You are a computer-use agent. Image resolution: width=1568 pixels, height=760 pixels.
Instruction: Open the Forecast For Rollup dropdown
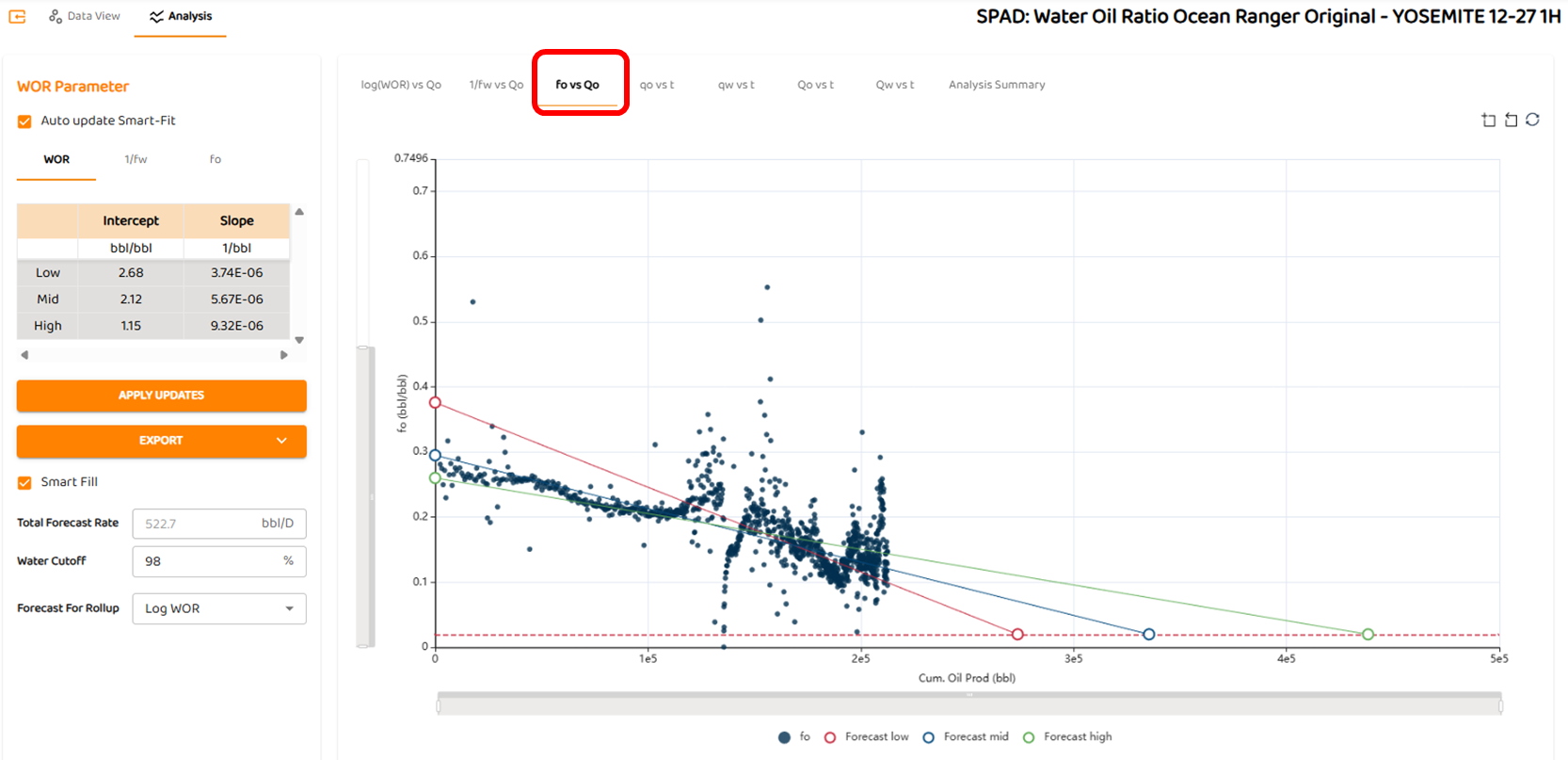[x=219, y=609]
